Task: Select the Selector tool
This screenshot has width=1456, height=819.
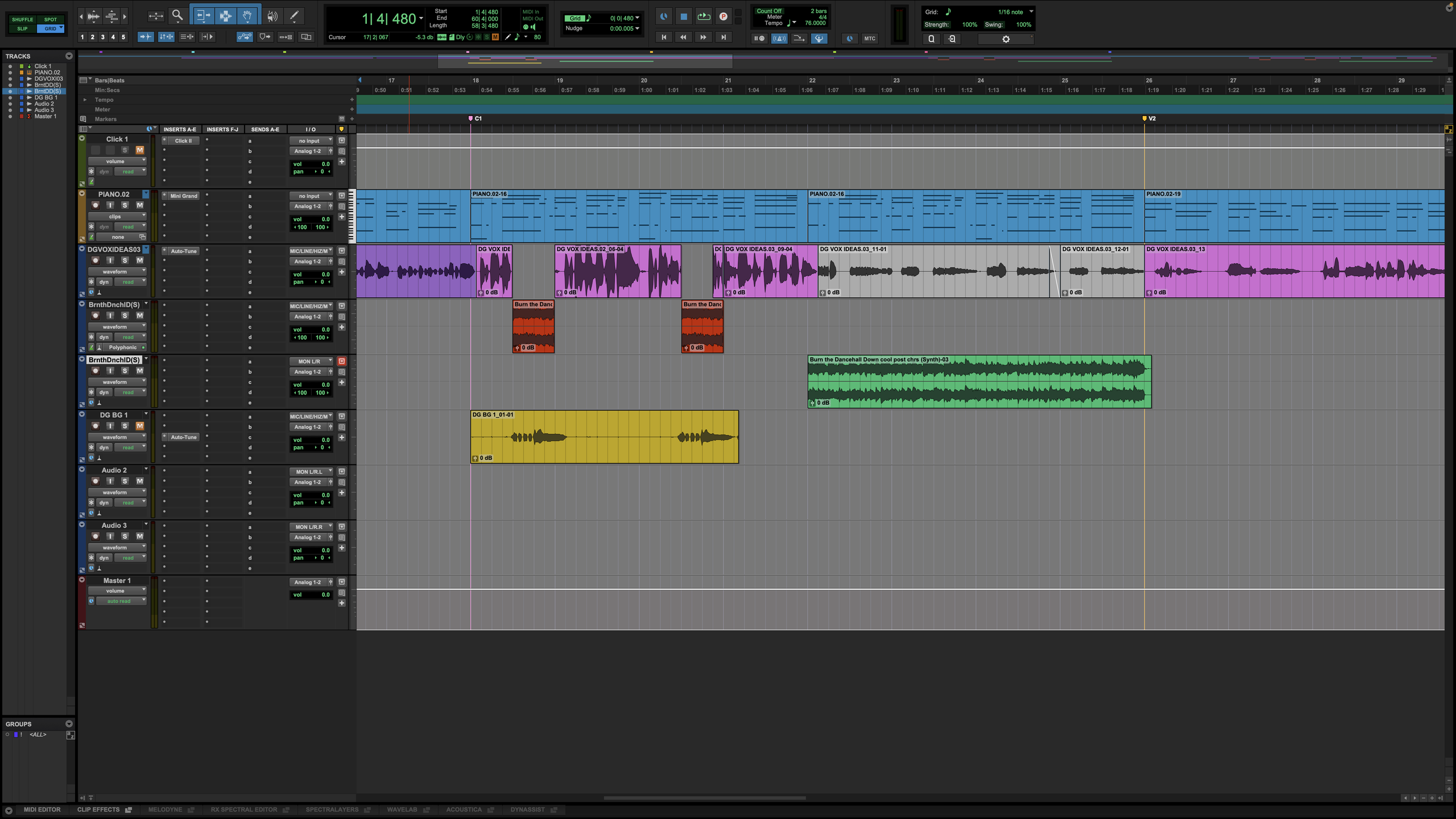Action: click(x=225, y=16)
